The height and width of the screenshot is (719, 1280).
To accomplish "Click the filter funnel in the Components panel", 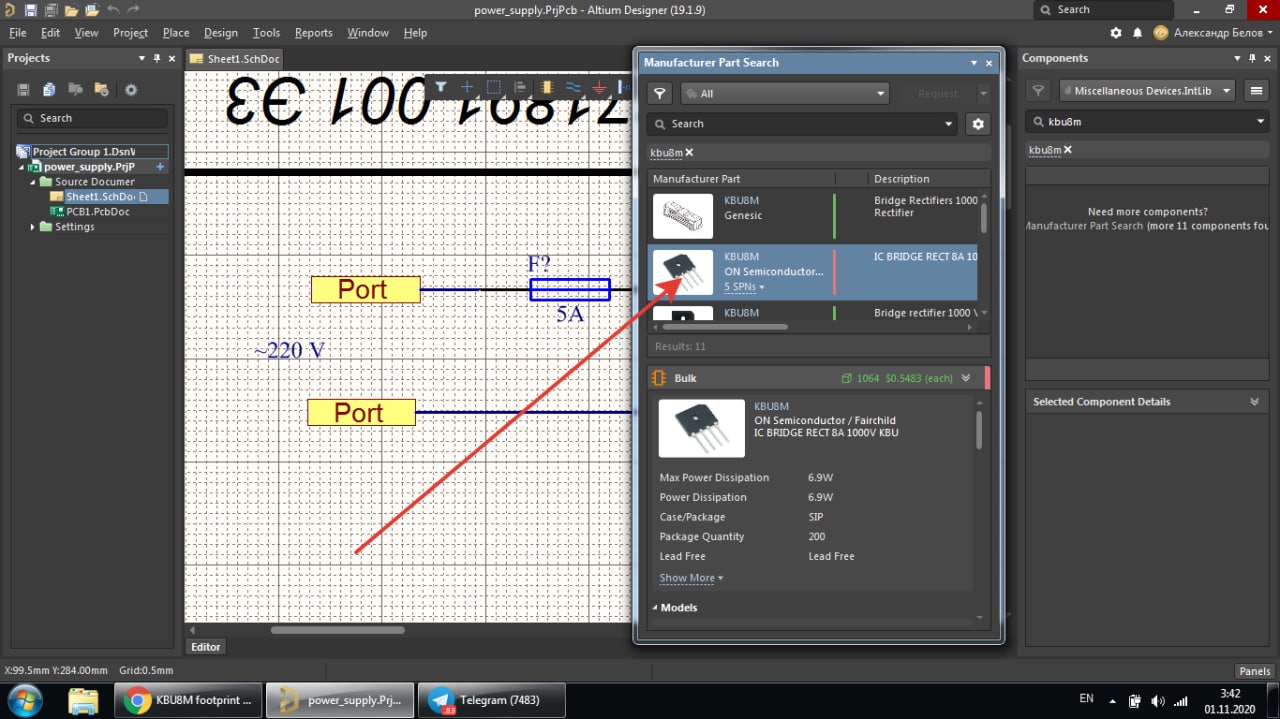I will pyautogui.click(x=1039, y=91).
